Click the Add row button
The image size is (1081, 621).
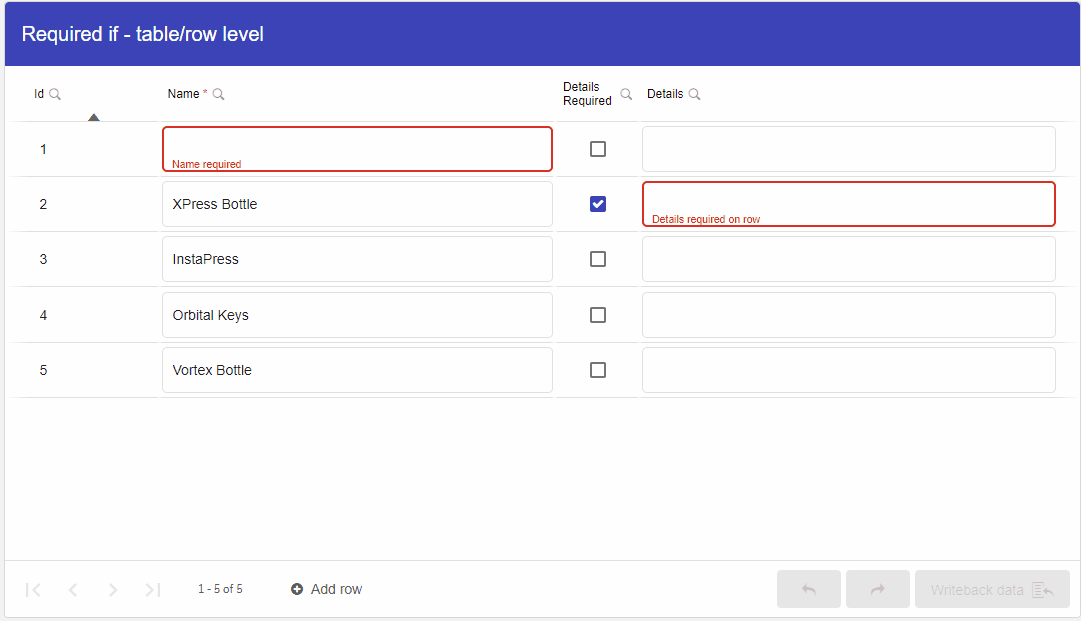point(326,589)
